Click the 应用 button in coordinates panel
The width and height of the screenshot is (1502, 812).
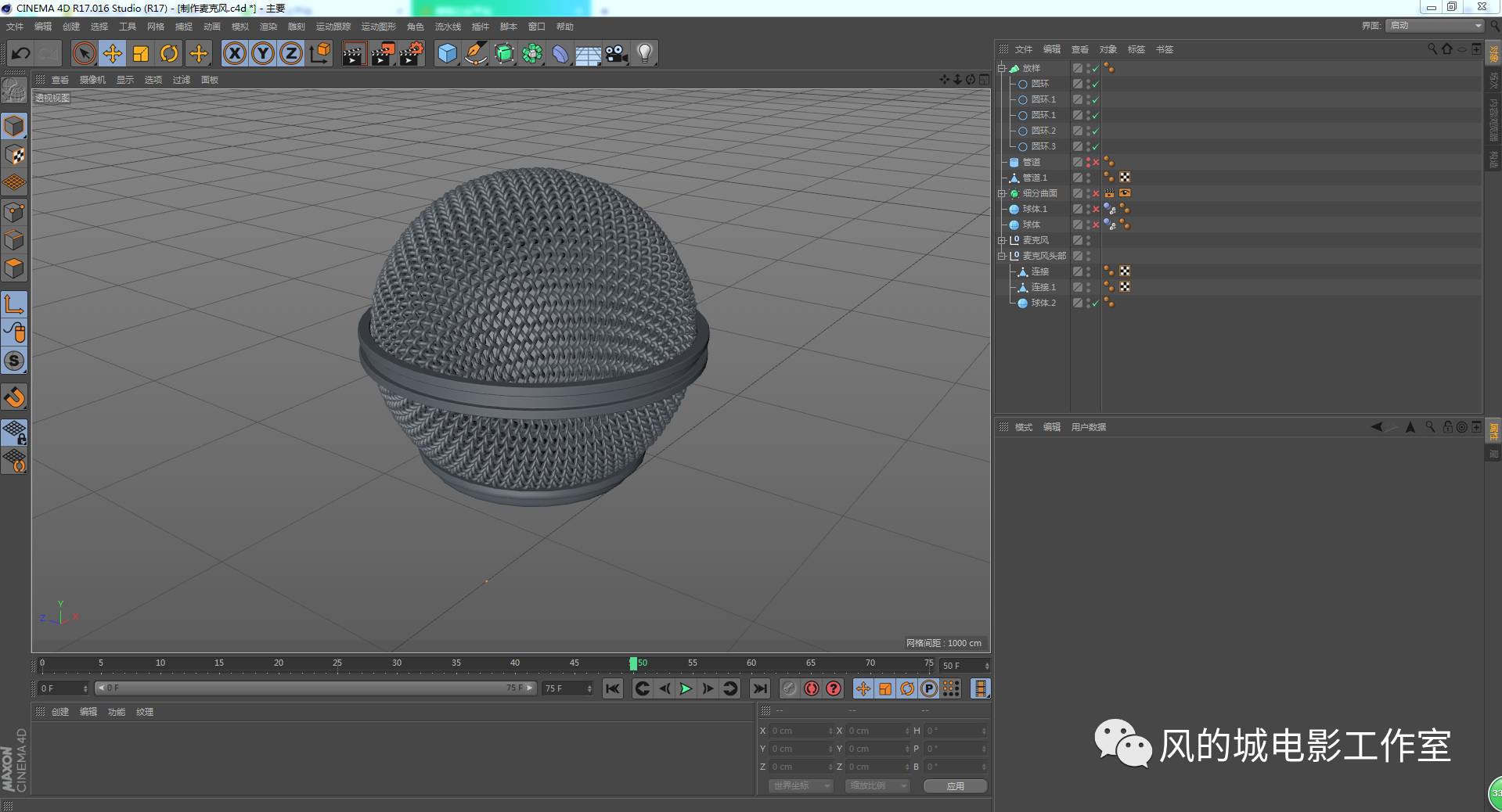(x=955, y=786)
